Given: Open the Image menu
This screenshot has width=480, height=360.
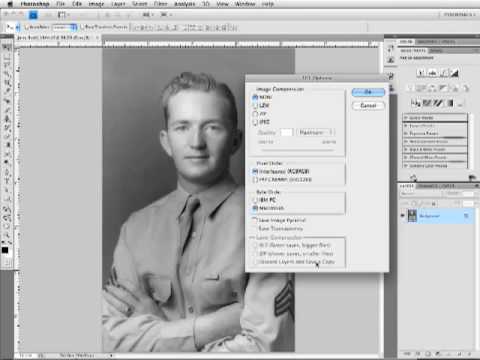Looking at the screenshot, I should [x=96, y=4].
